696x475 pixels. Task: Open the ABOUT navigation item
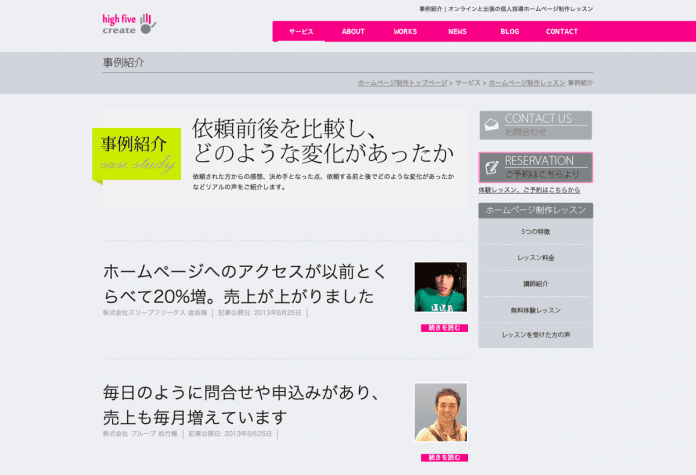coord(353,32)
